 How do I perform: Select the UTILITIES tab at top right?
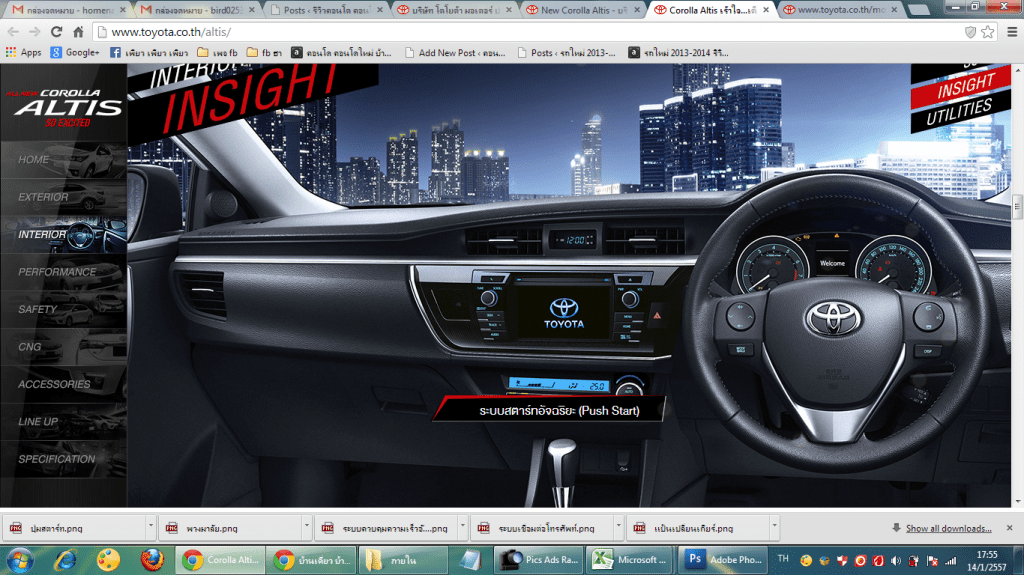pos(960,114)
